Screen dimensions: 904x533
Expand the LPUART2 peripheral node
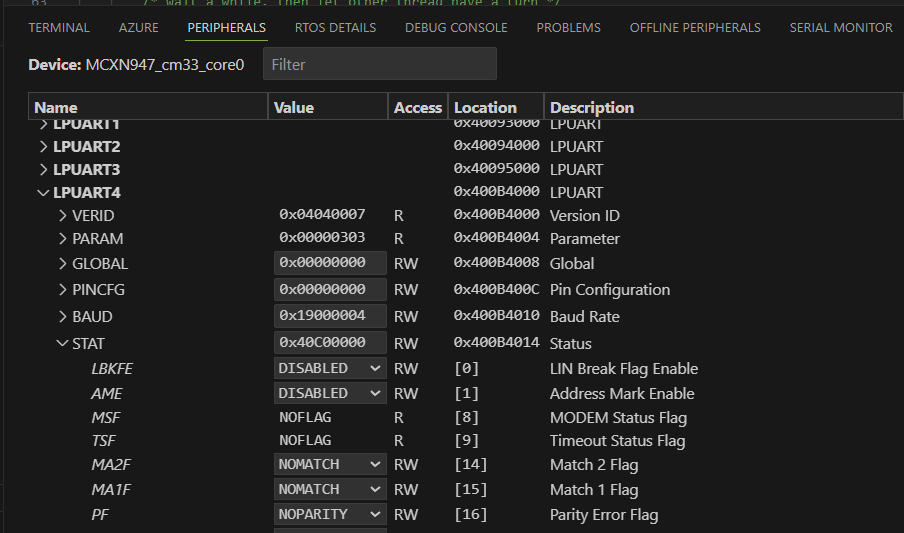(43, 147)
